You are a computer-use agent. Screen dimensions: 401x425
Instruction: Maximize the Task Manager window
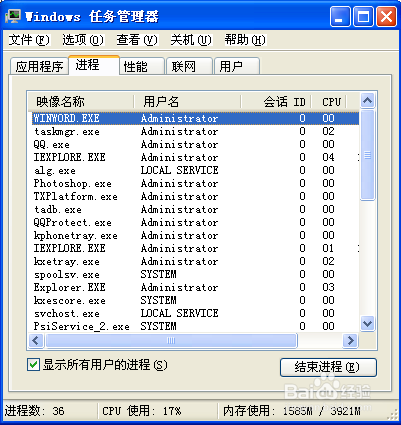[x=363, y=17]
